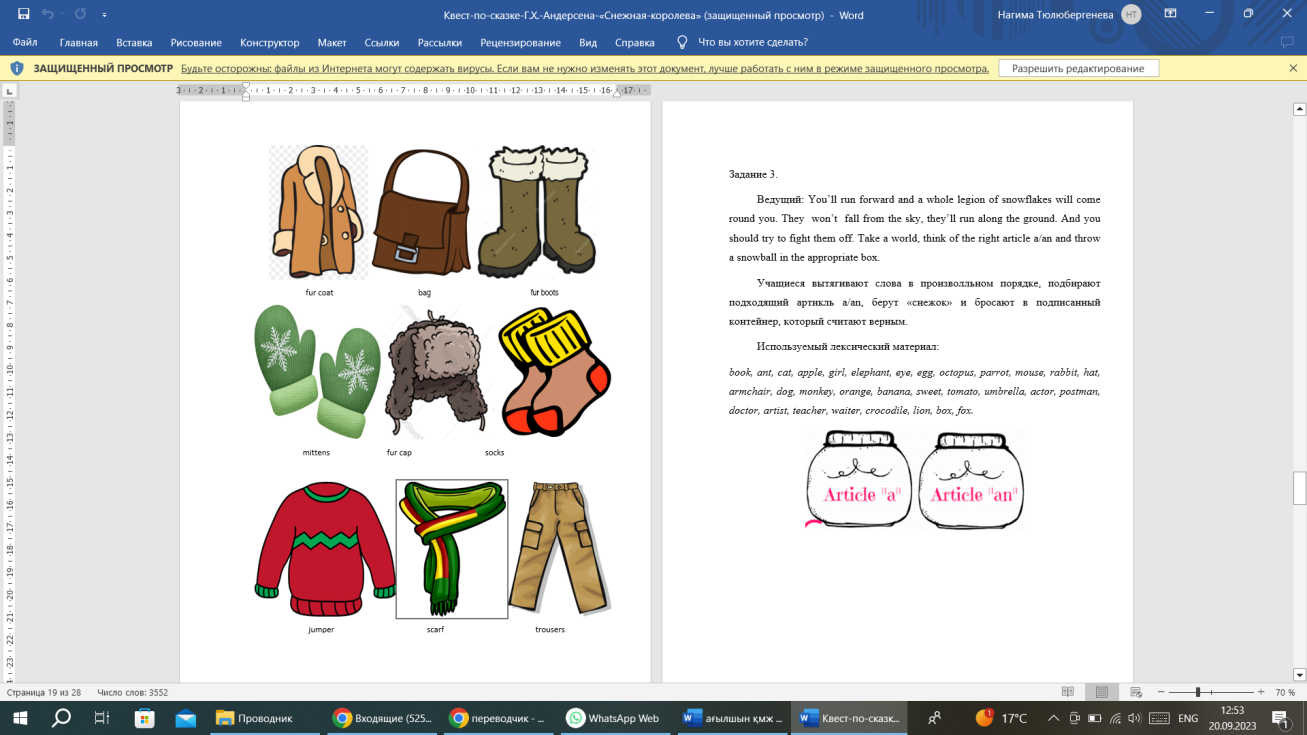Click the zoom slider in status bar
The image size is (1307, 735).
click(1197, 692)
